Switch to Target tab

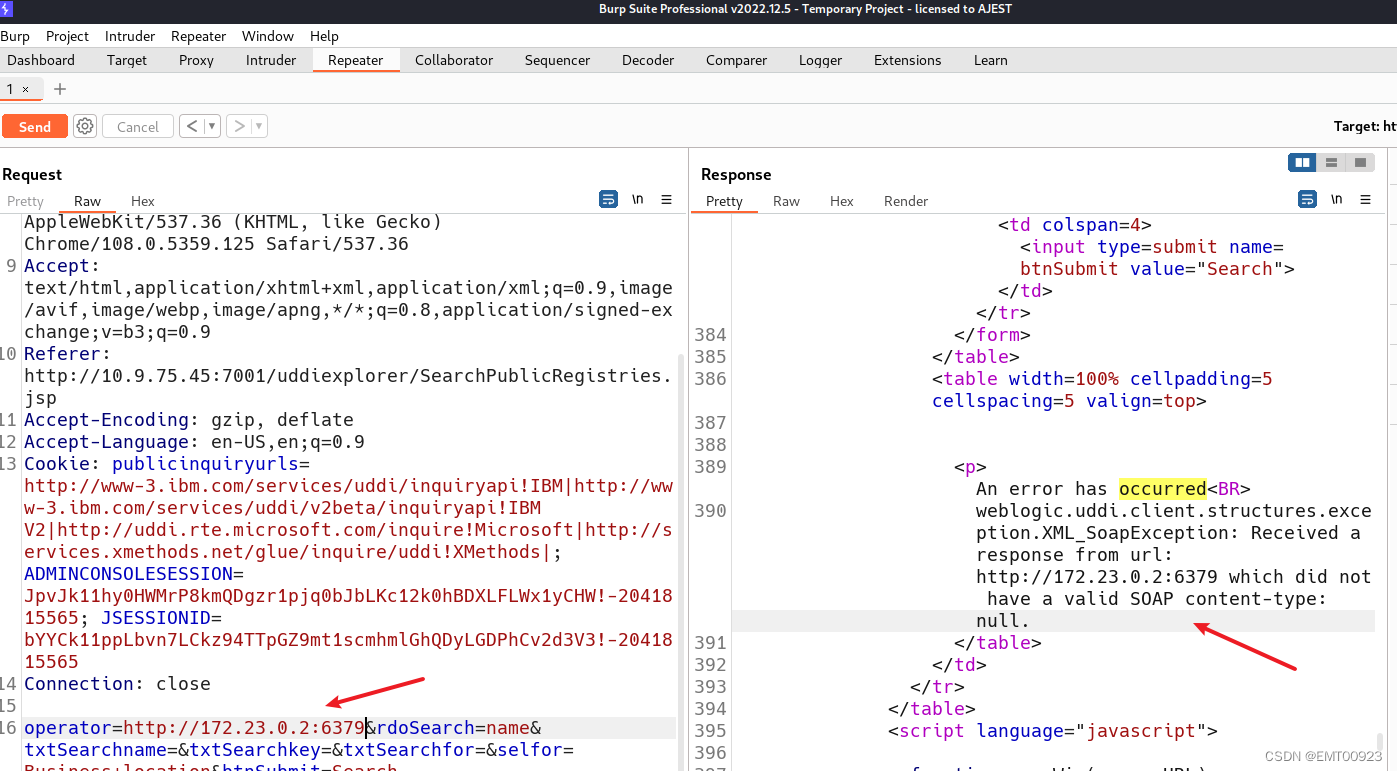(x=127, y=60)
